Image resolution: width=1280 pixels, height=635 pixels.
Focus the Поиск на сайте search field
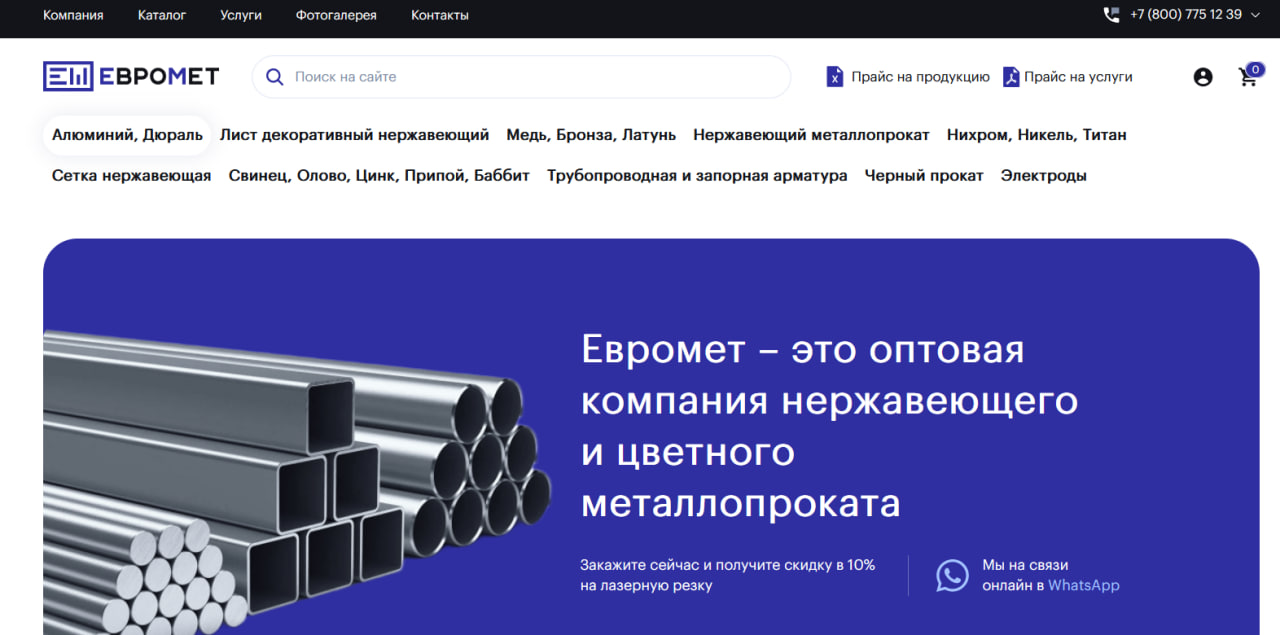coord(521,77)
